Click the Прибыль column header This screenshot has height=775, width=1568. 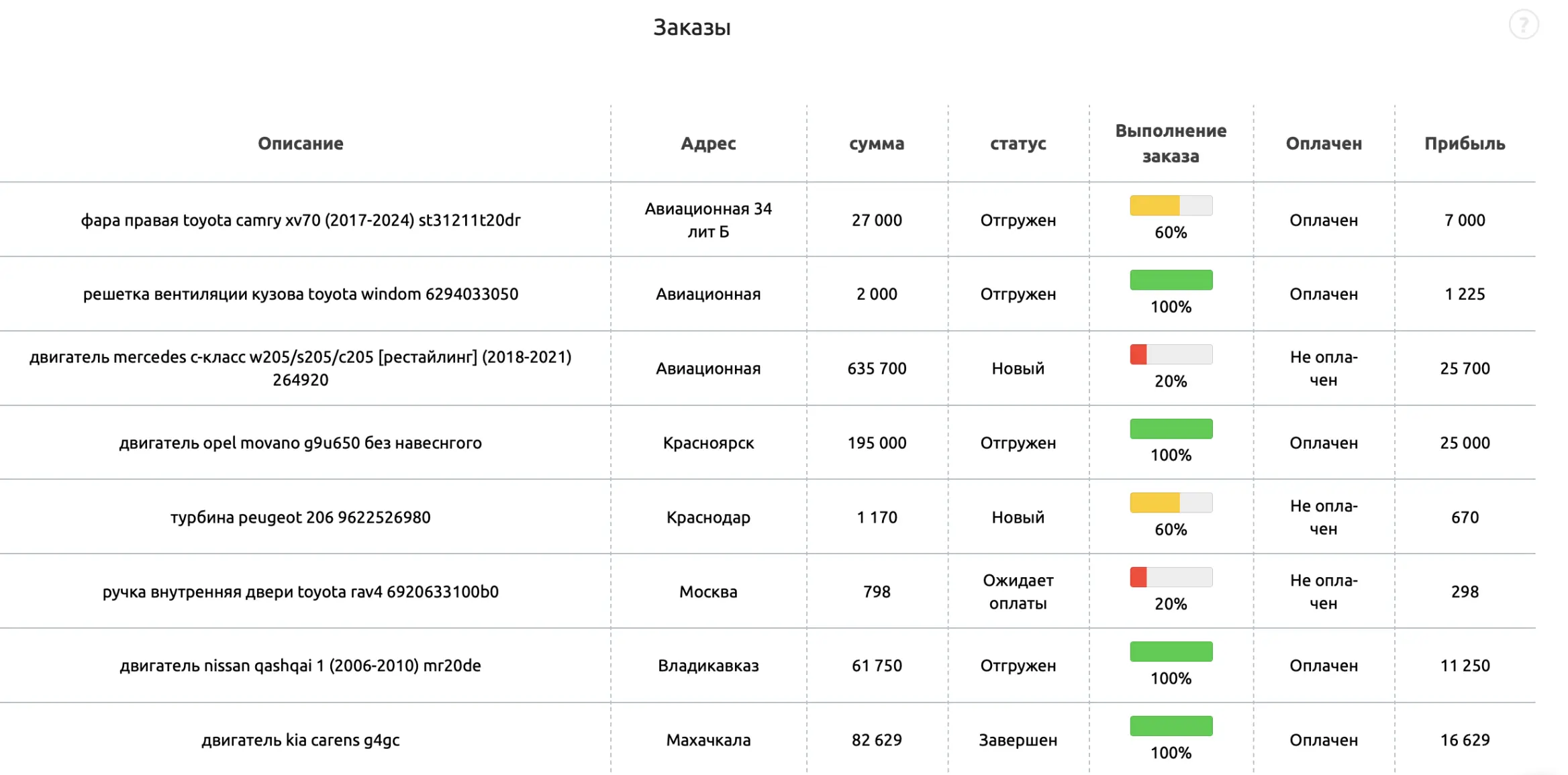[x=1464, y=144]
